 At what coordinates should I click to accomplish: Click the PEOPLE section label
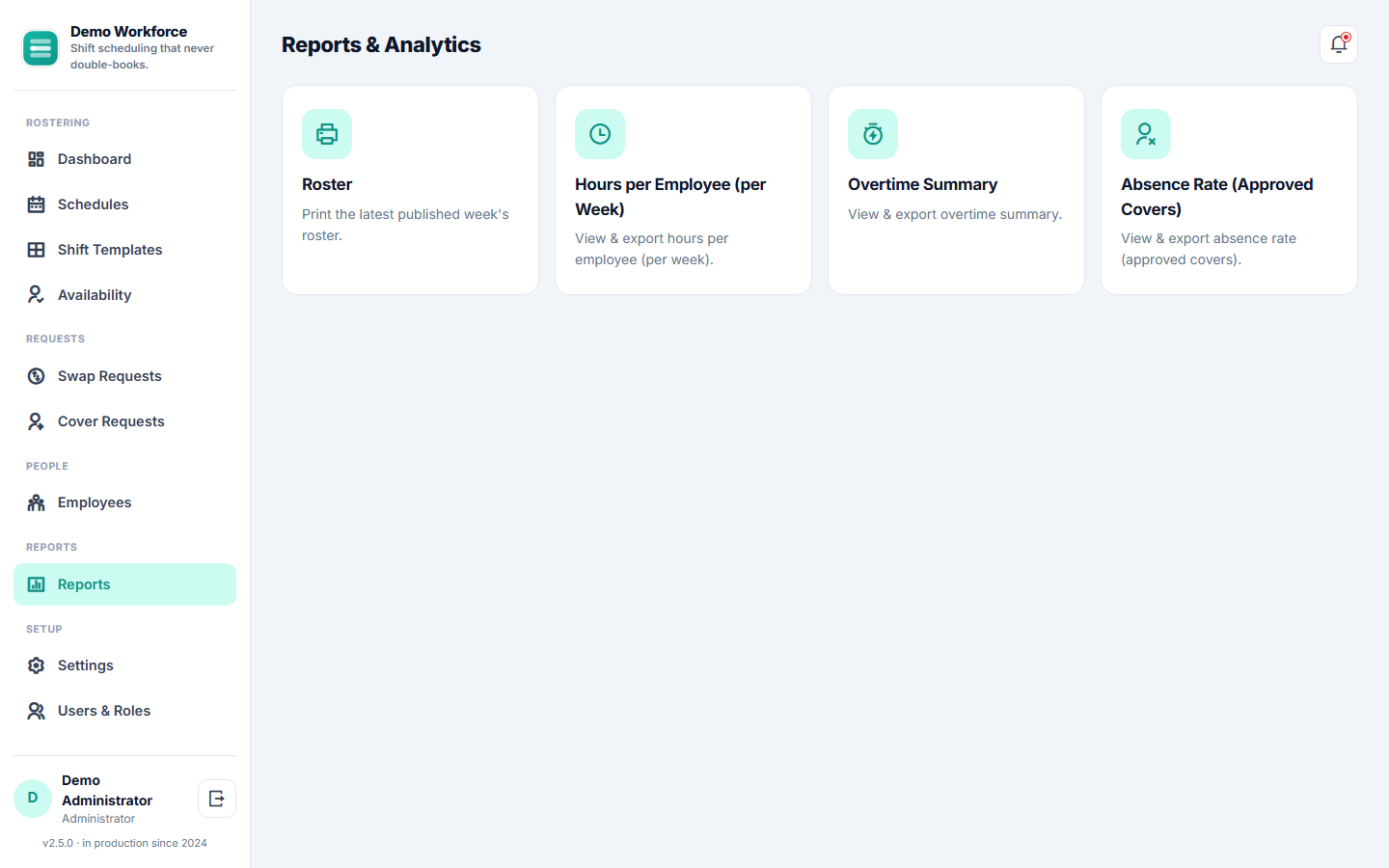[47, 466]
